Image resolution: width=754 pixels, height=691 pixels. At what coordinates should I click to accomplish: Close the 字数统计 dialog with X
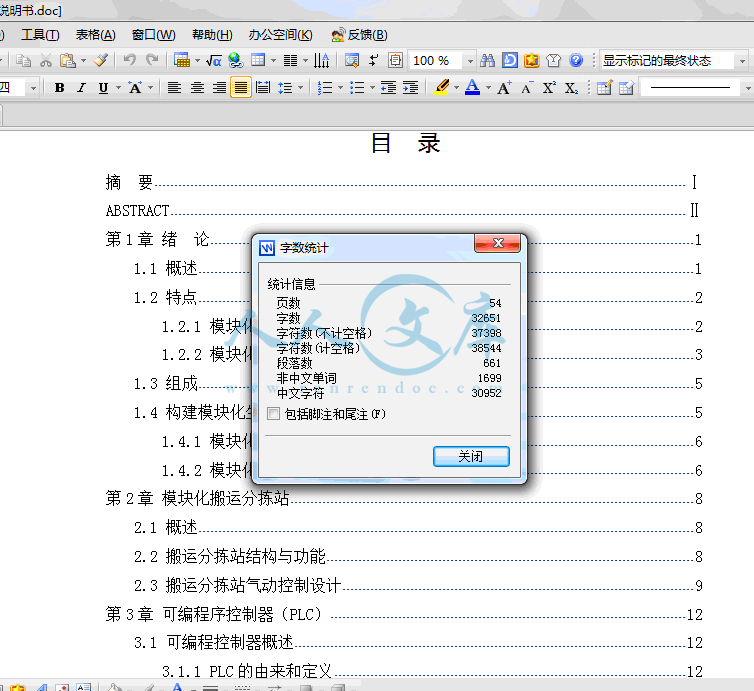point(498,243)
